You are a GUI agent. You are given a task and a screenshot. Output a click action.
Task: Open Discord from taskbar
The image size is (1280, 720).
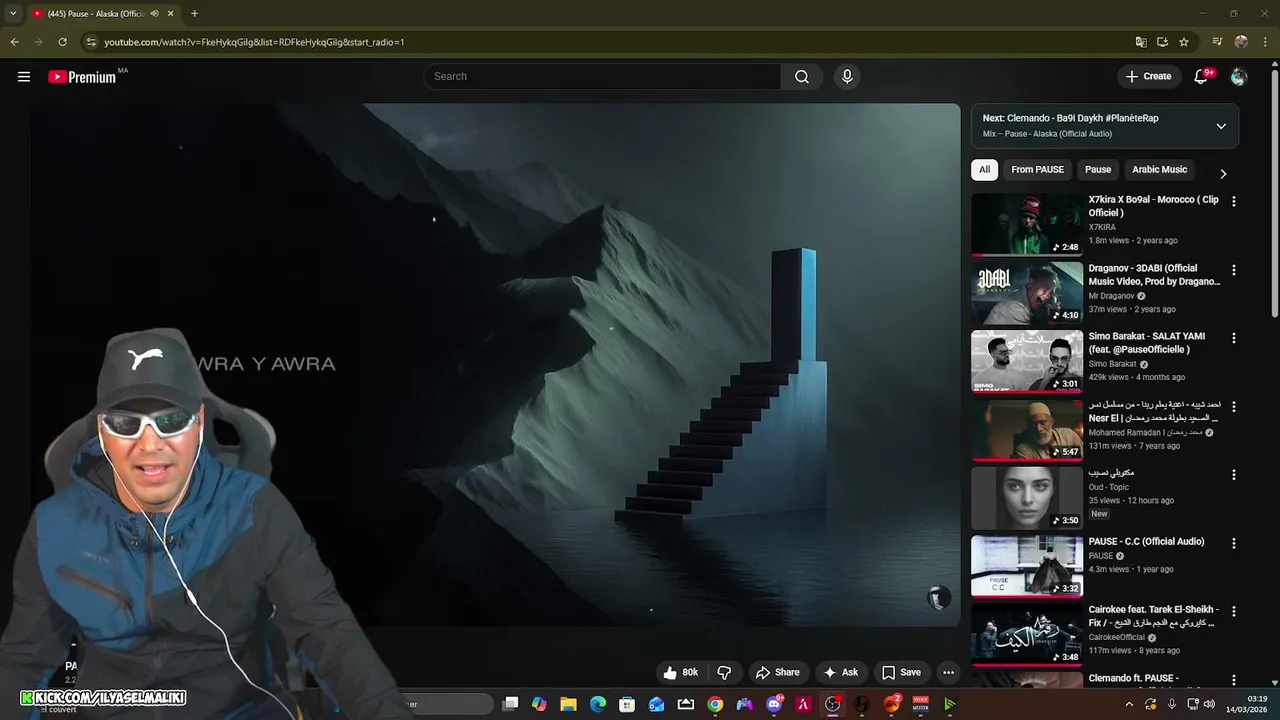[774, 704]
